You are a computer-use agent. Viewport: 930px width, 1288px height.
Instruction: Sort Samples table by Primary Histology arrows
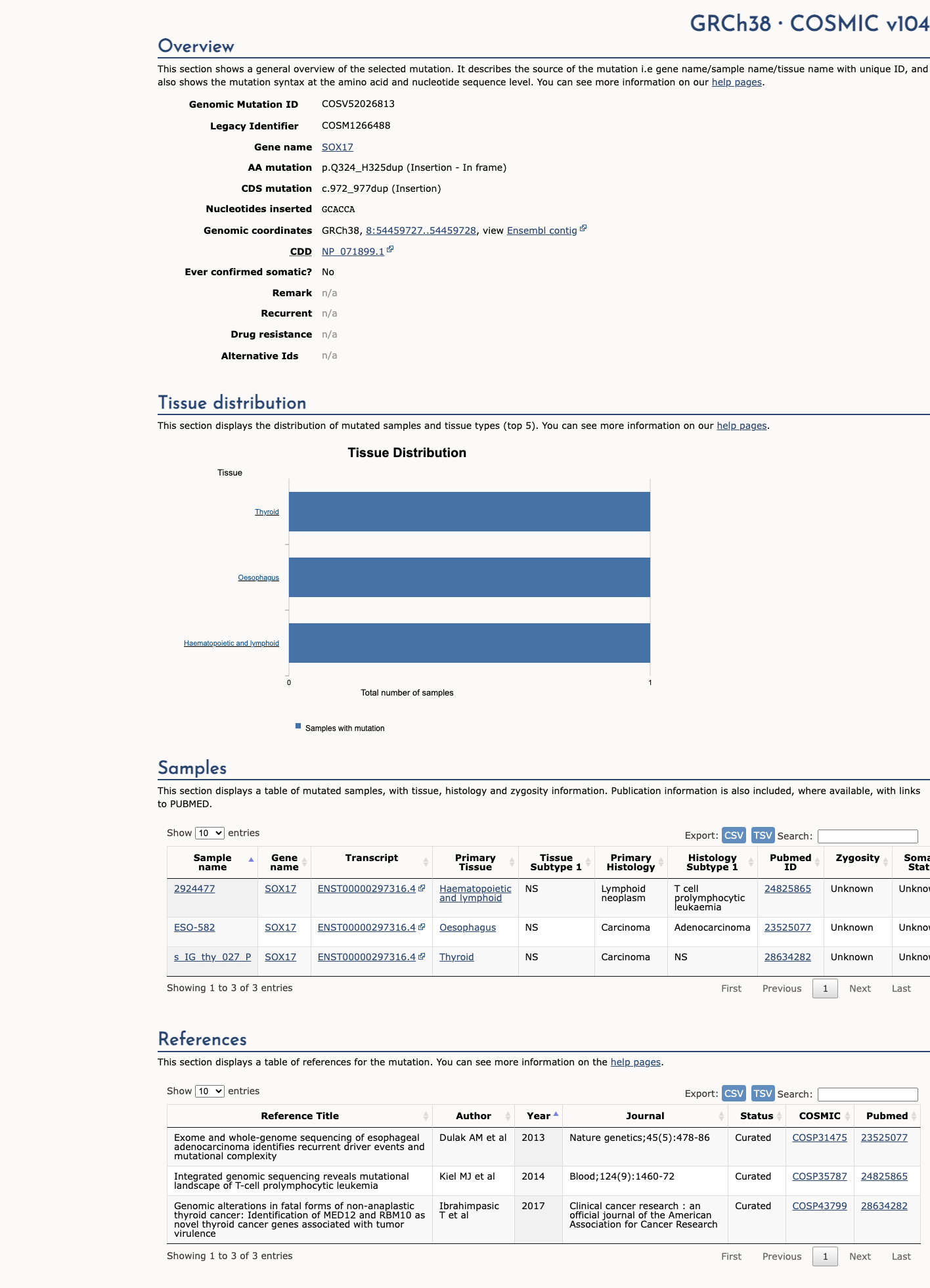[x=661, y=862]
